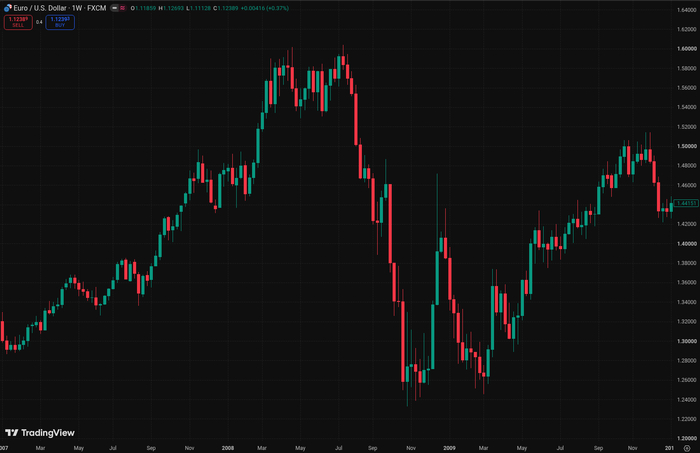Image resolution: width=700 pixels, height=453 pixels.
Task: Click the 1.40000 price axis label
Action: [687, 244]
